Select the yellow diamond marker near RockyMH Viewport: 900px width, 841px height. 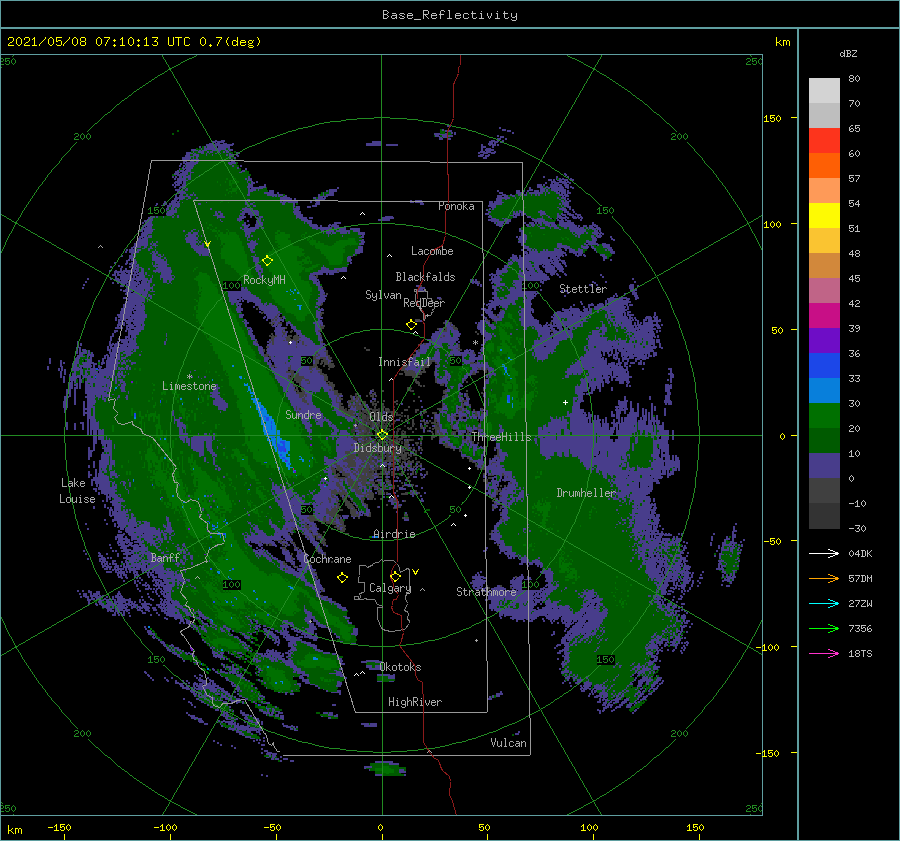click(267, 261)
